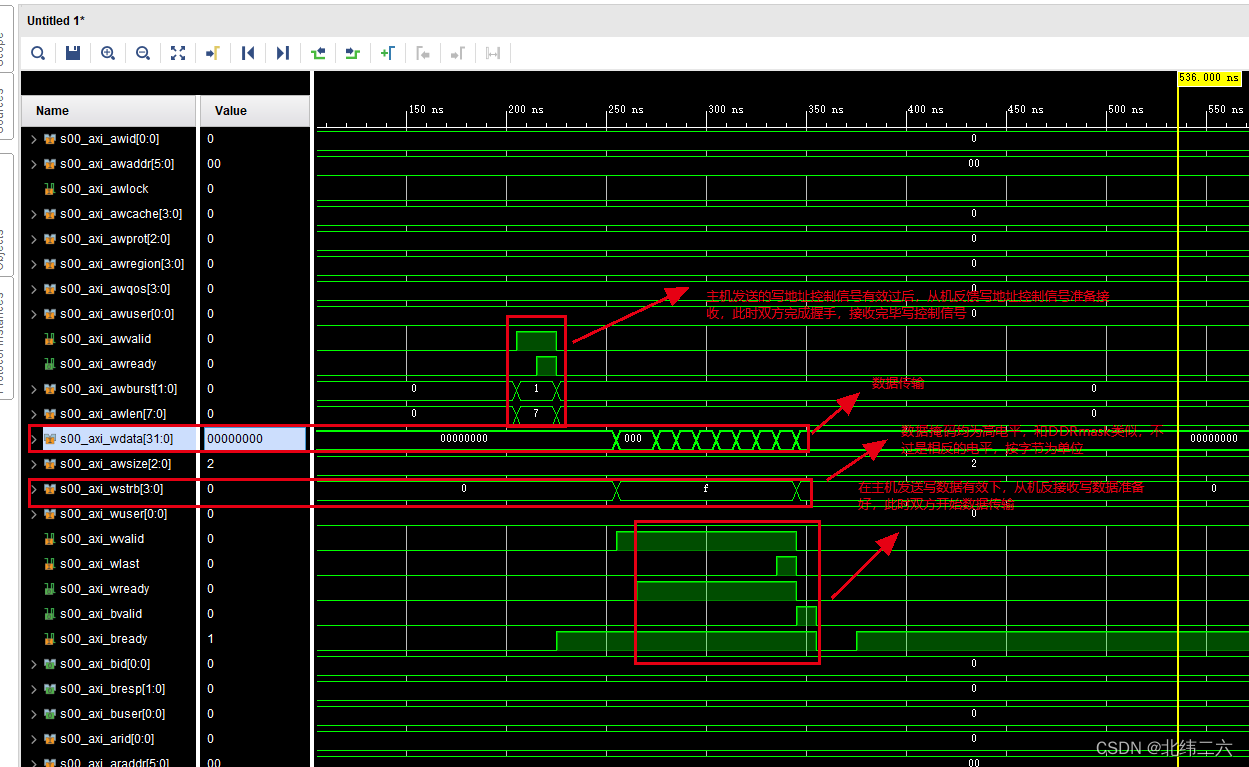Click the go to cursor icon

pos(213,53)
